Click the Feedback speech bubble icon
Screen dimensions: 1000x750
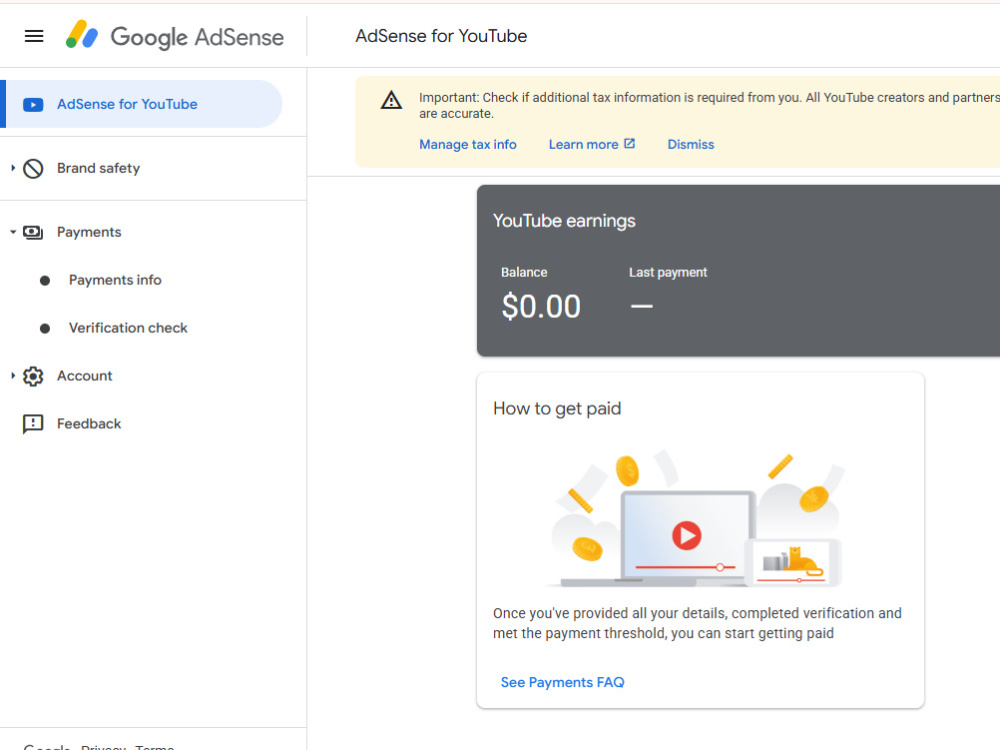pos(33,424)
